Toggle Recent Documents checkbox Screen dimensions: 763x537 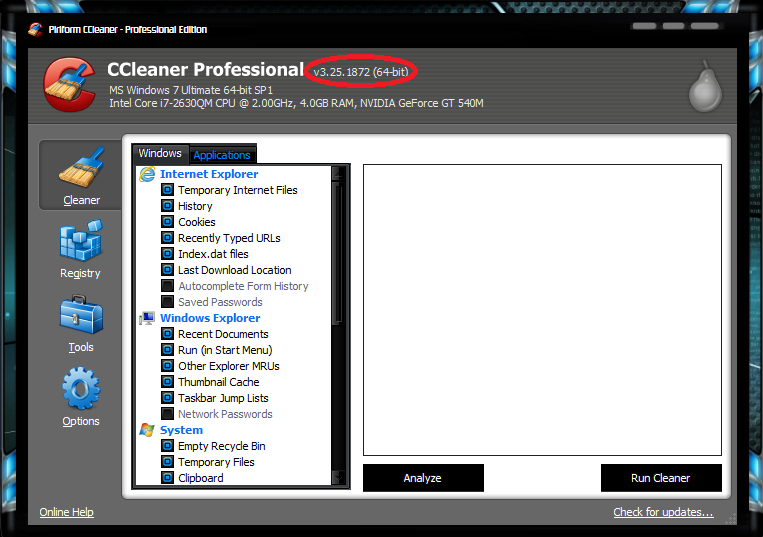(x=167, y=334)
